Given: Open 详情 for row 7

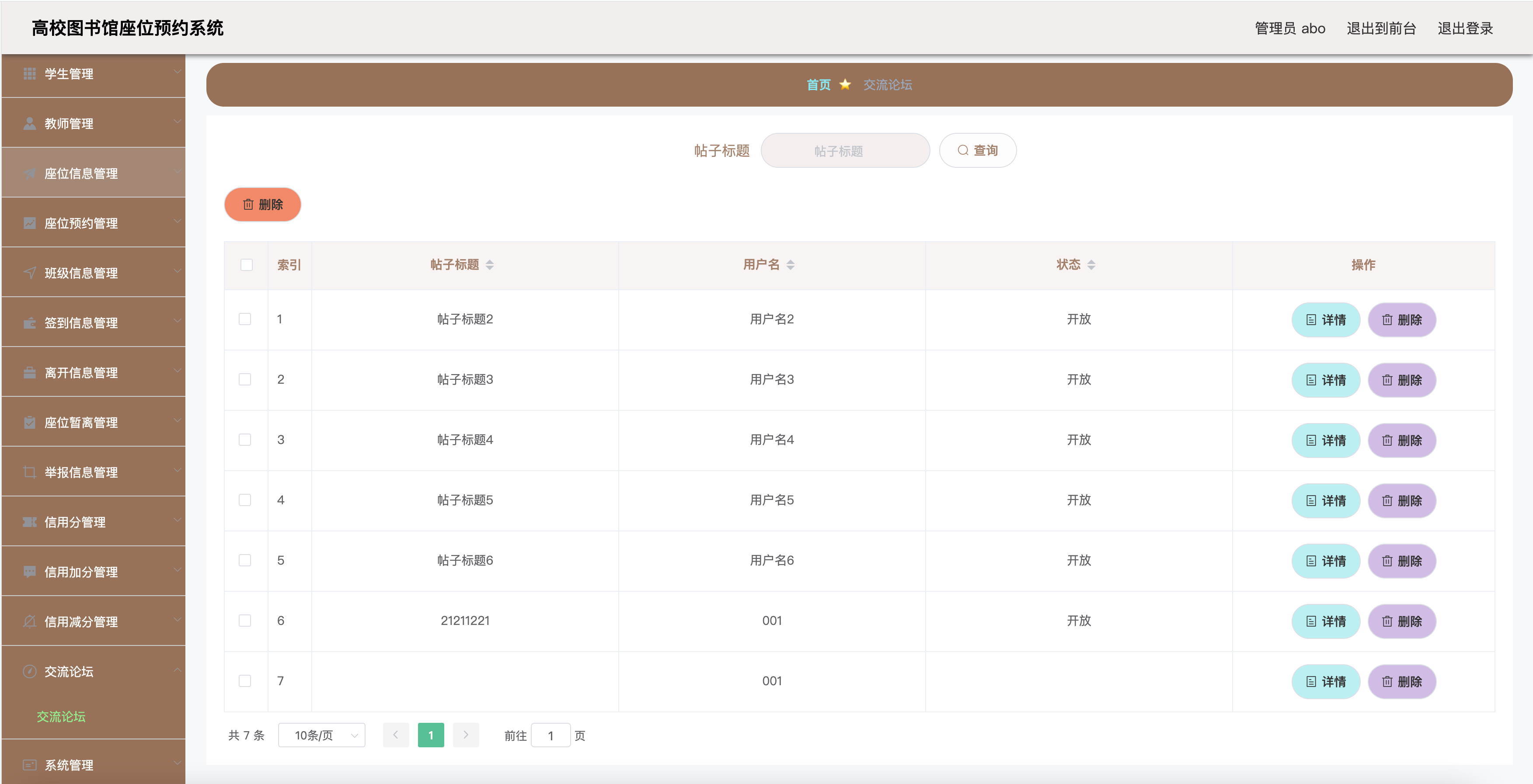Looking at the screenshot, I should (1326, 682).
